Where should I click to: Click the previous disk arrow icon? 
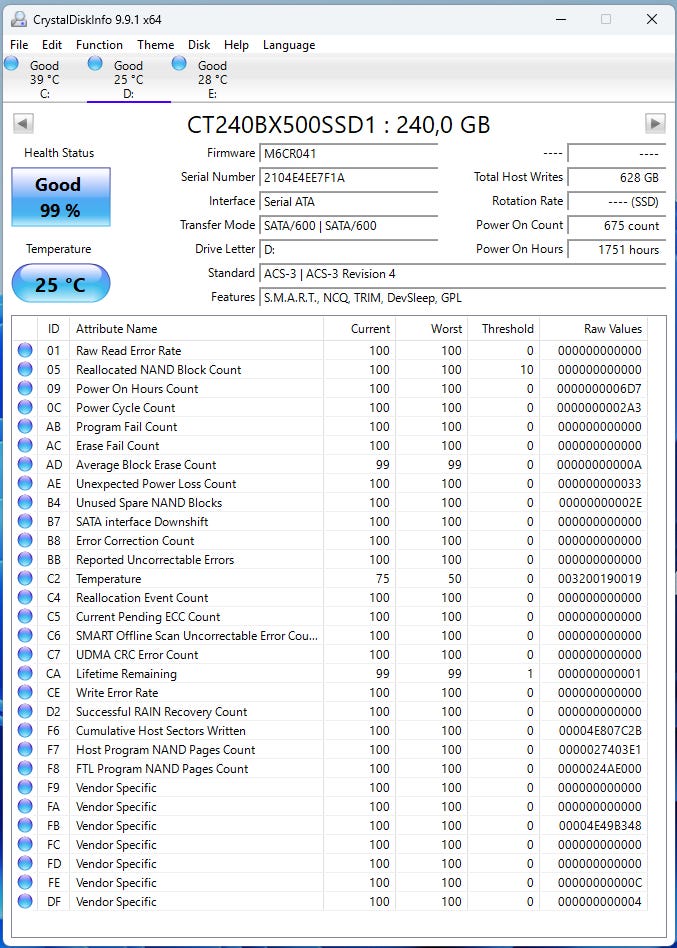(23, 124)
